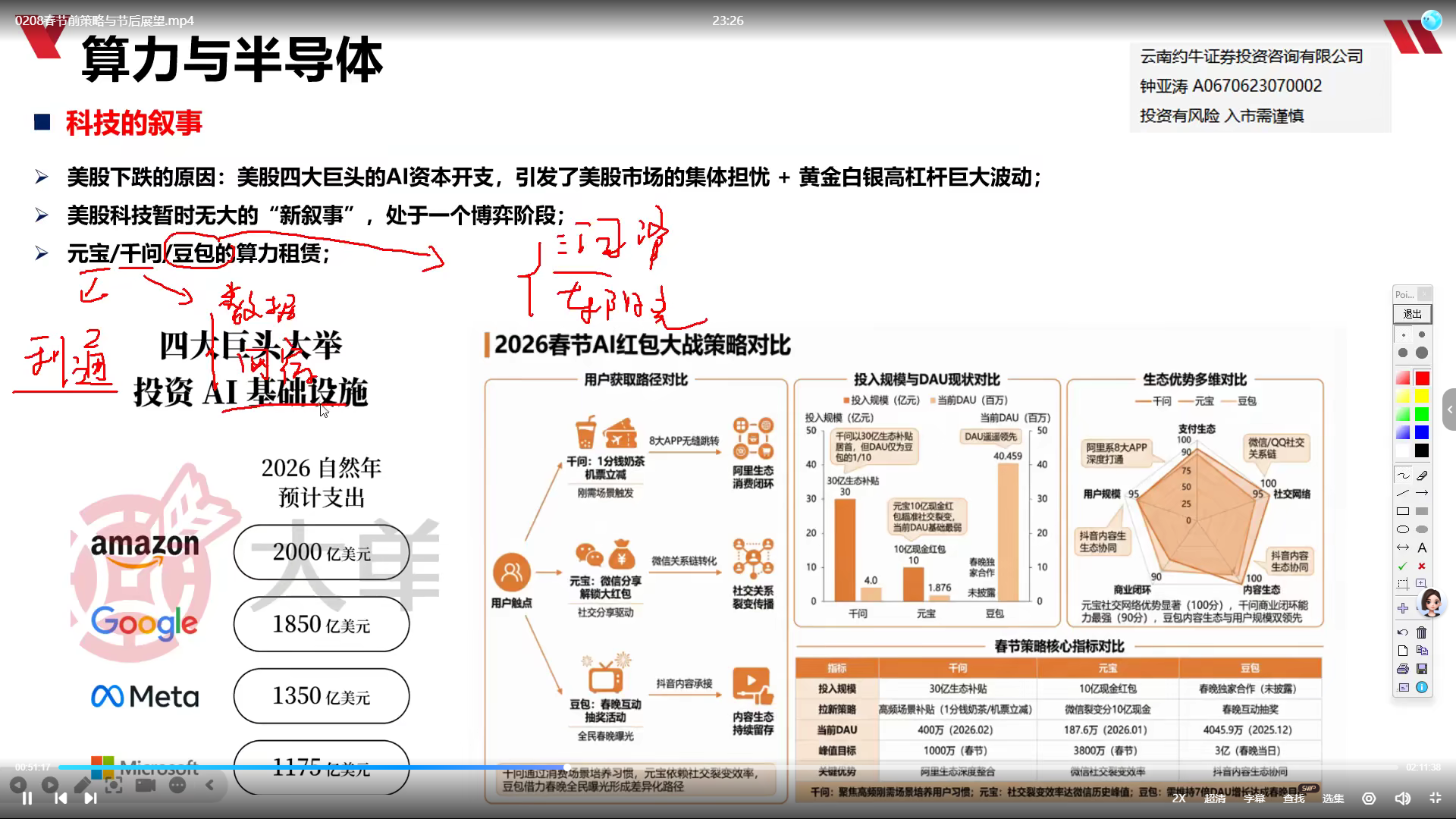The image size is (1456, 819).
Task: Print the annotated screen
Action: pyautogui.click(x=1403, y=669)
